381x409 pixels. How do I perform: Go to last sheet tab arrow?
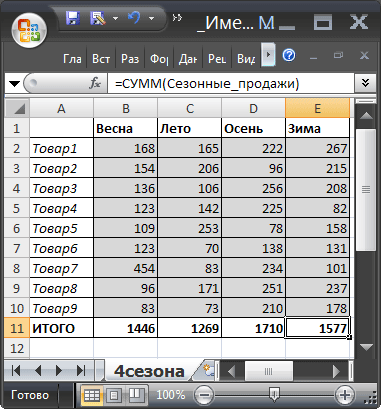pos(81,370)
